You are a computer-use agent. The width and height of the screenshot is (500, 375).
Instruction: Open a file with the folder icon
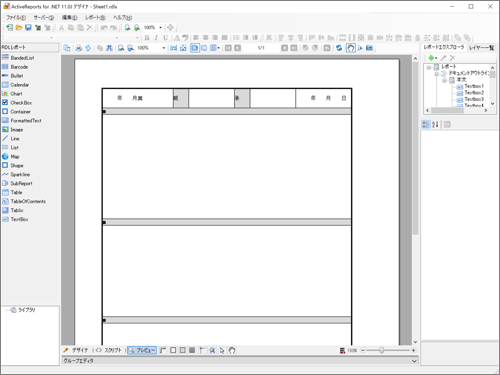(x=19, y=28)
